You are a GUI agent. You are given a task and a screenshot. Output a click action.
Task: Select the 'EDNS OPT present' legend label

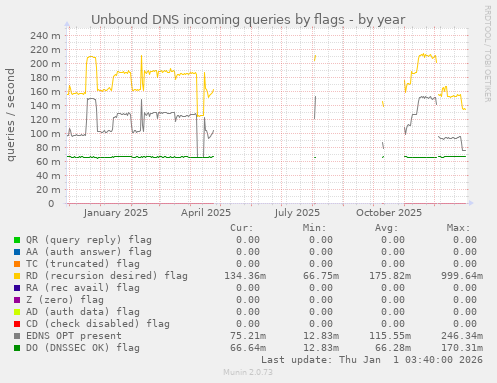74,336
